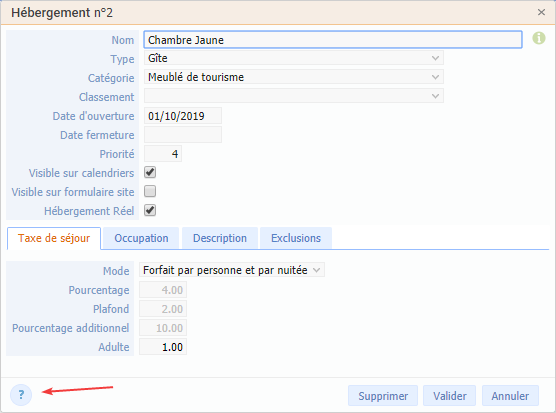Focus the Nom field containing Chambre Jaune
This screenshot has width=556, height=413.
(x=333, y=40)
